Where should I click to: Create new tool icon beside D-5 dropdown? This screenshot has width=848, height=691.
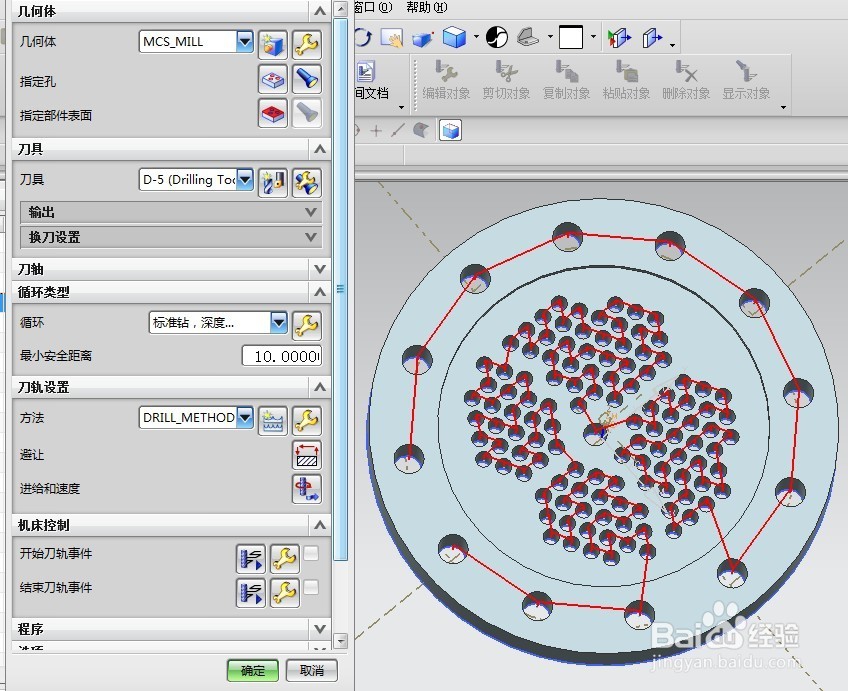click(273, 183)
